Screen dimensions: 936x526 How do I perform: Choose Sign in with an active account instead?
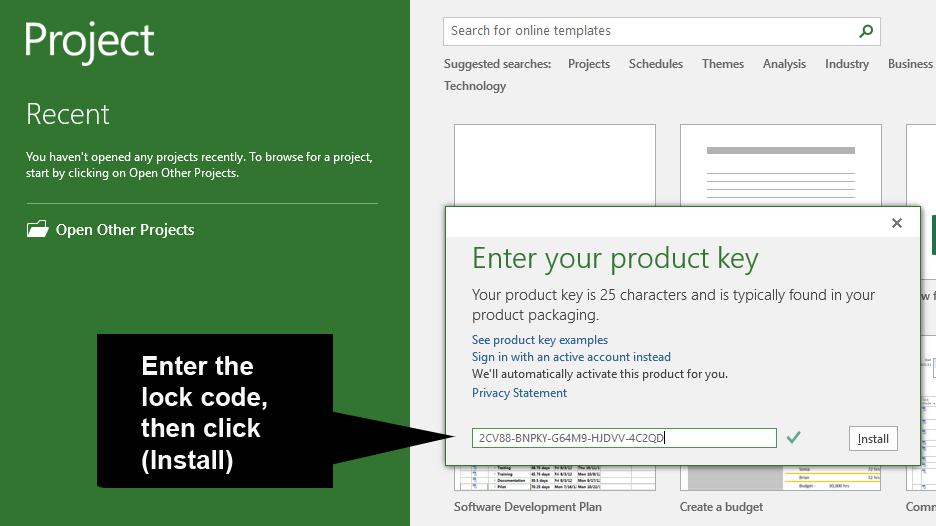(x=571, y=357)
